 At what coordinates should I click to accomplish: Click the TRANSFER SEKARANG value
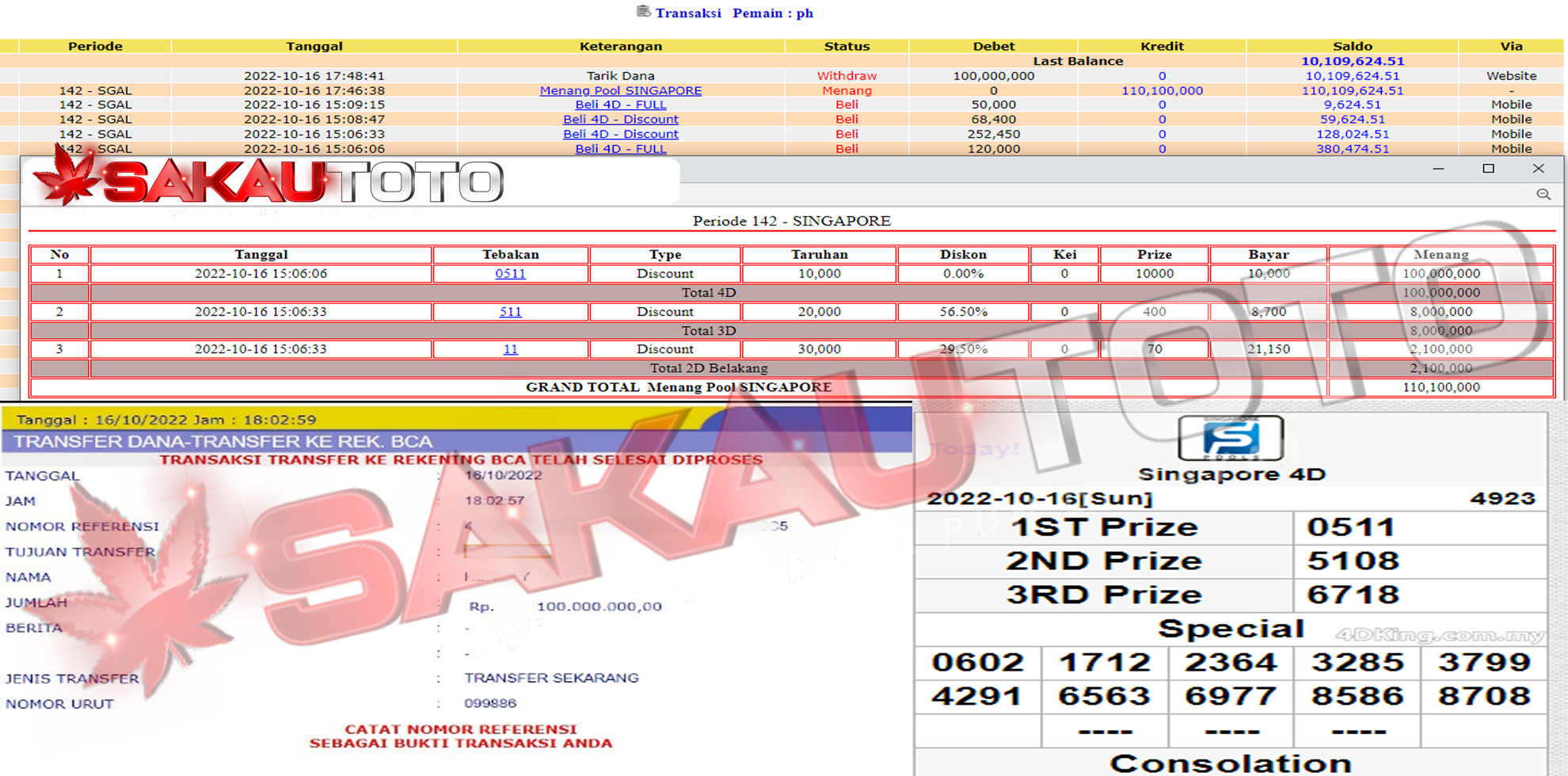coord(551,678)
